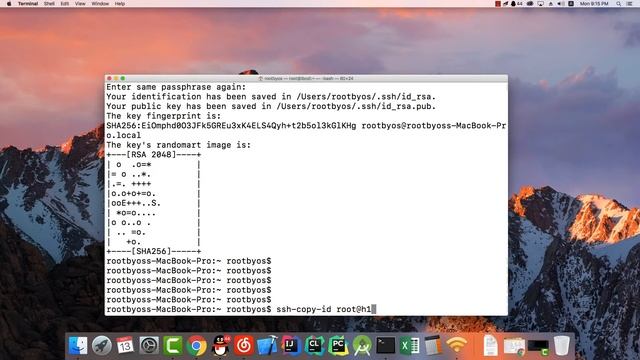
Task: Zoom Terminal window green button
Action: point(123,78)
